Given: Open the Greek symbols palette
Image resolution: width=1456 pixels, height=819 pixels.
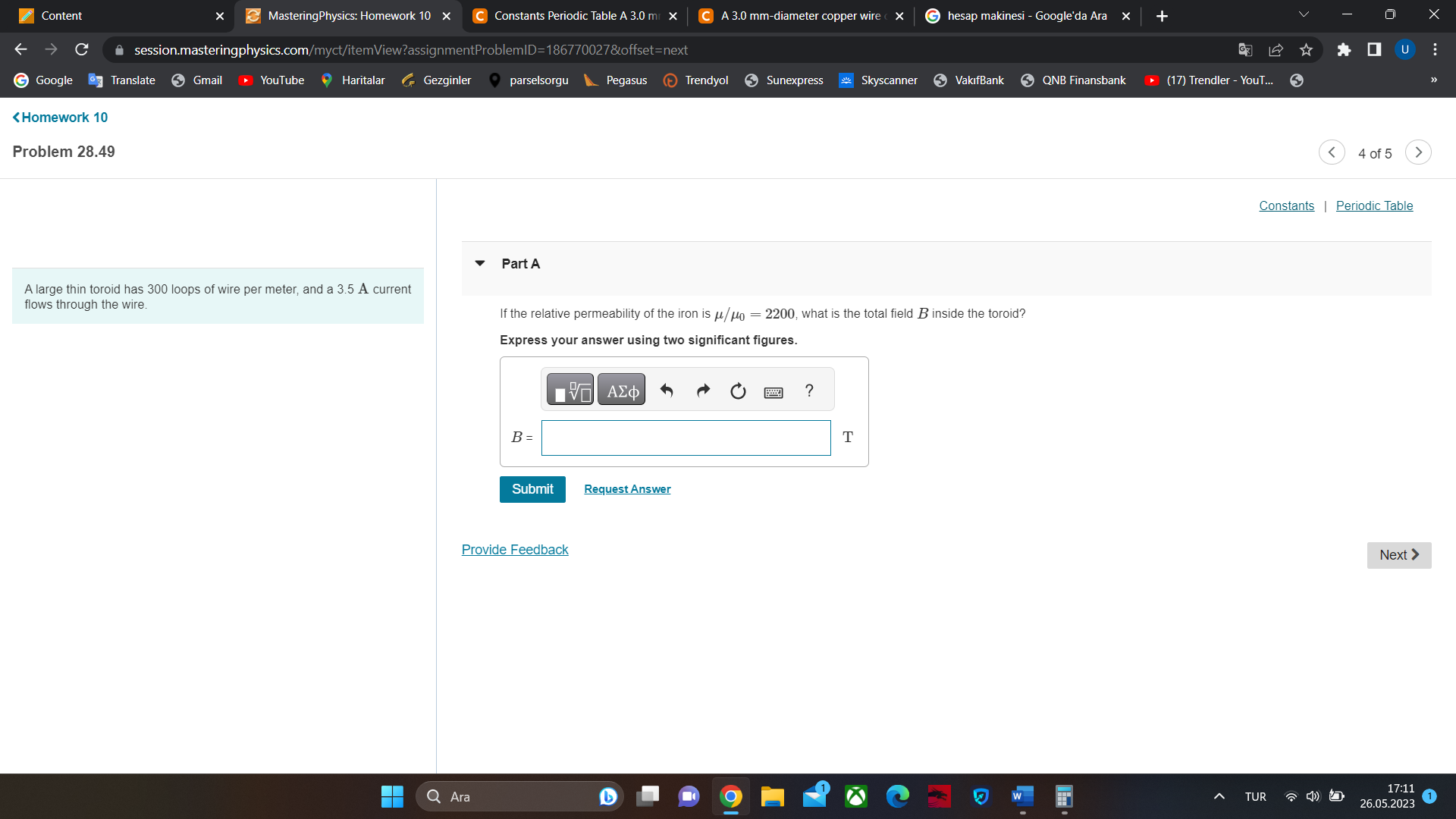Looking at the screenshot, I should [x=622, y=391].
